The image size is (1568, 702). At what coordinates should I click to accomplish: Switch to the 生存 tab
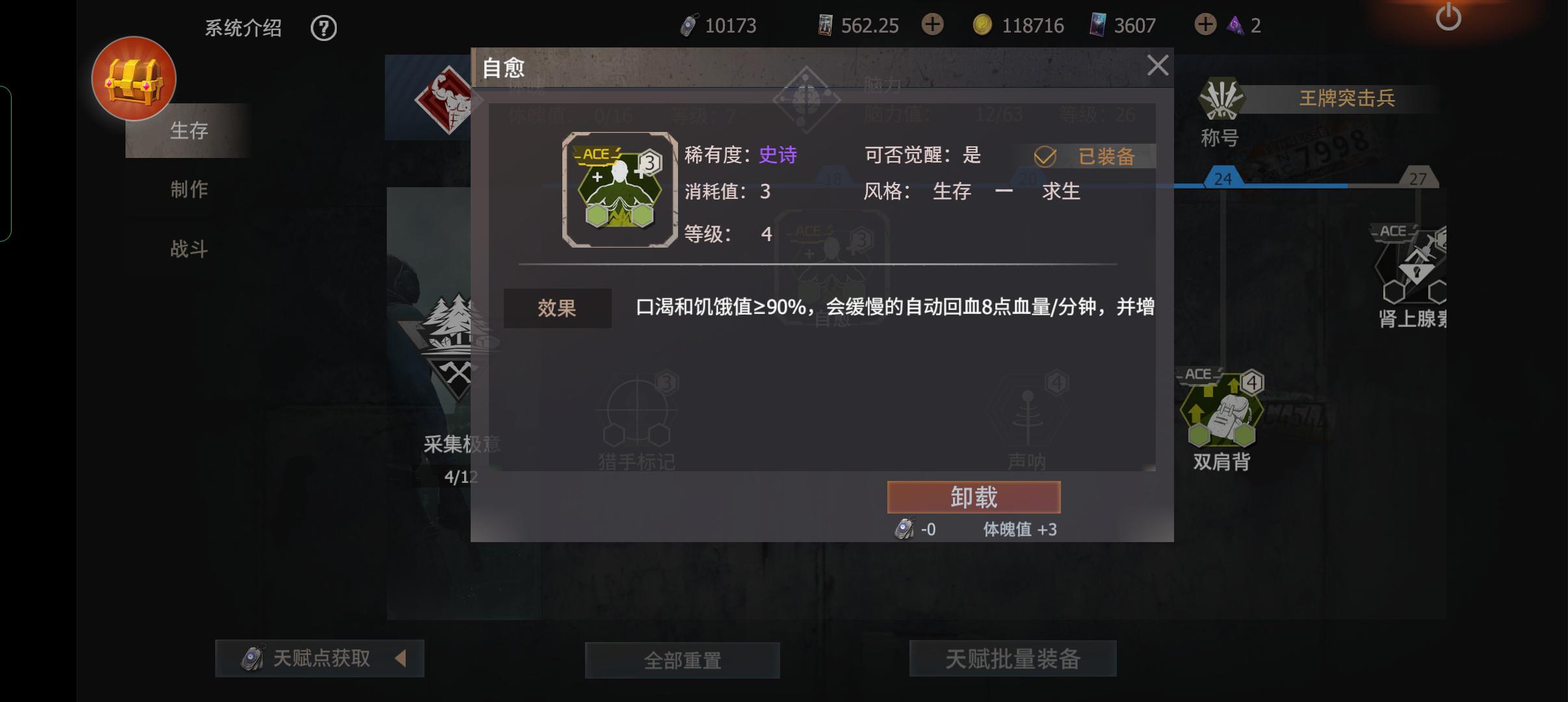click(x=189, y=130)
